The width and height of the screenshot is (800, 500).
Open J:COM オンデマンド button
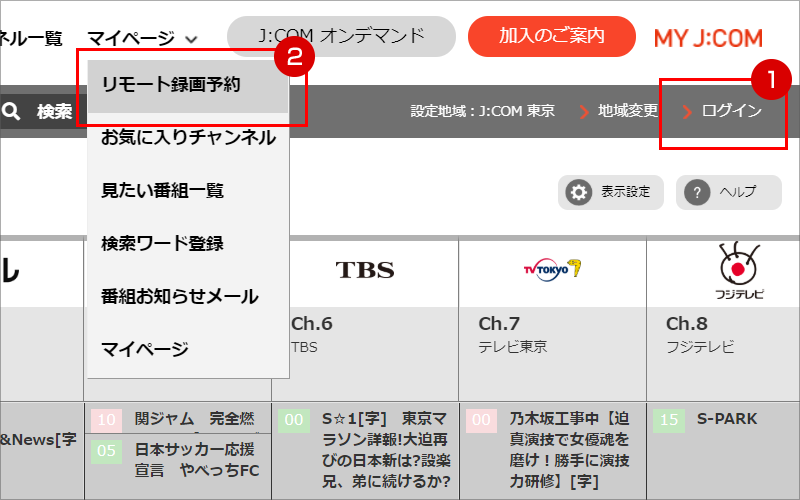coord(341,36)
